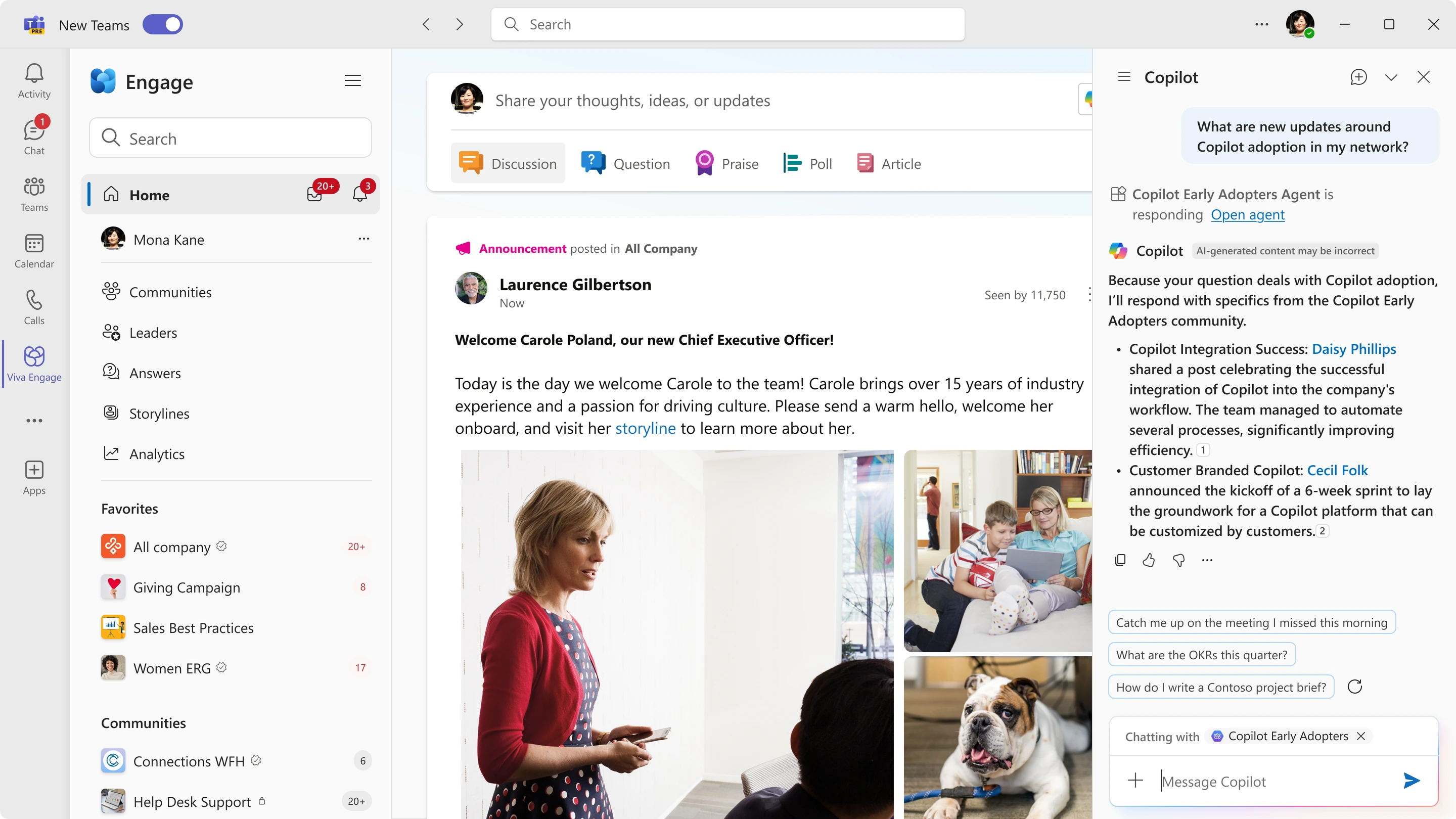The height and width of the screenshot is (819, 1456).
Task: Give the Copilot response a thumbs up
Action: tap(1149, 560)
